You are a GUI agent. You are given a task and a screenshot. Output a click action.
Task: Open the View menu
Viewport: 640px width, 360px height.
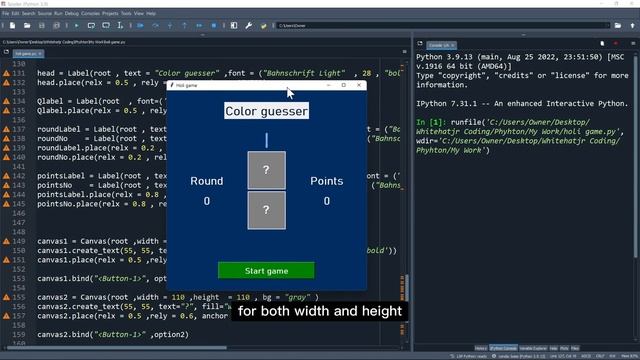coord(139,13)
